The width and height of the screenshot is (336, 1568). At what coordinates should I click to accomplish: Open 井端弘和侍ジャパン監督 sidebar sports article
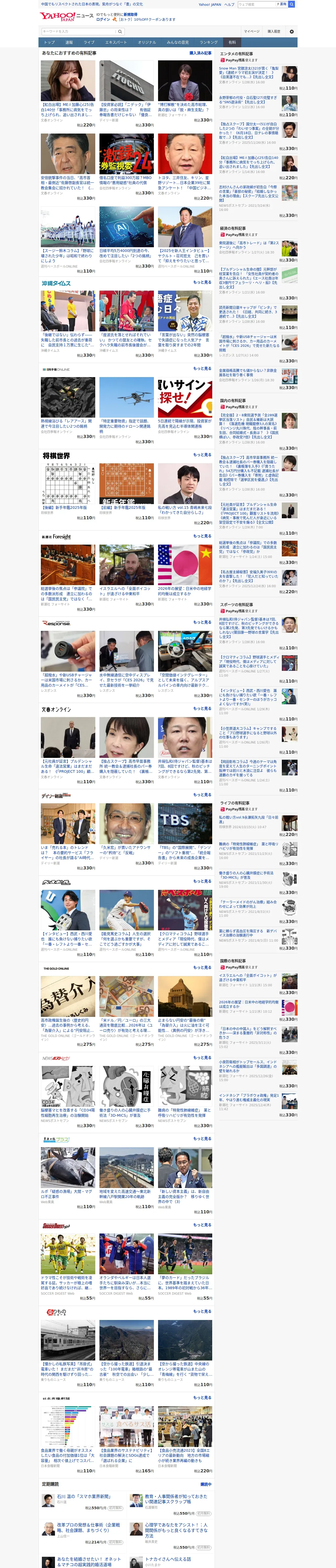[x=249, y=628]
